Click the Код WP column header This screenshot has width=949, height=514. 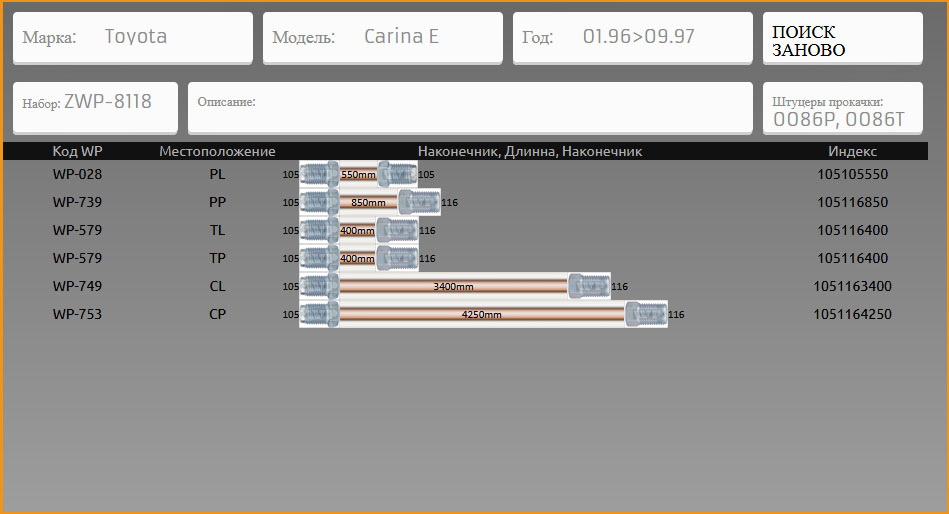(78, 151)
